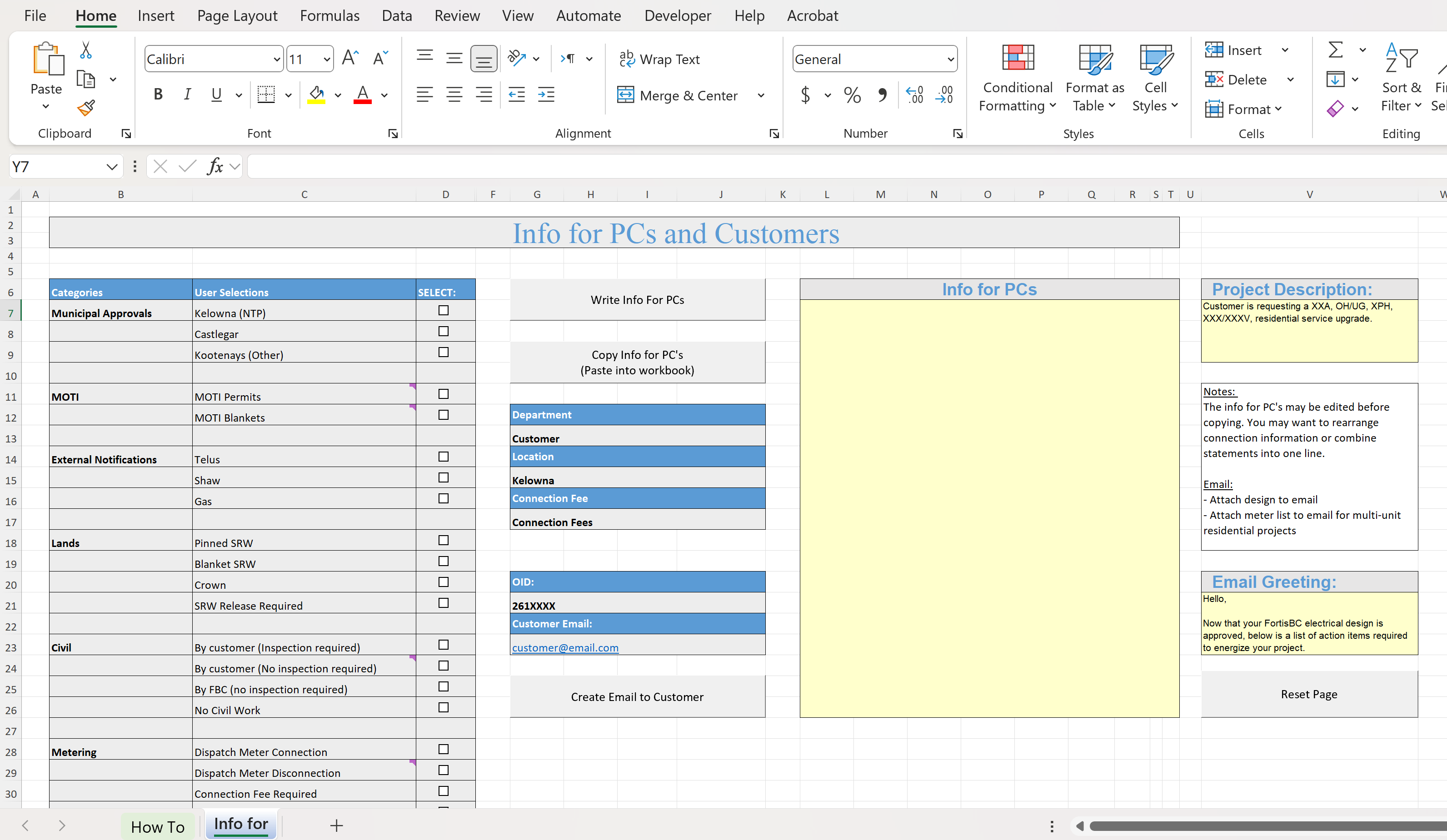Click AutoSum sigma icon

pos(1336,50)
